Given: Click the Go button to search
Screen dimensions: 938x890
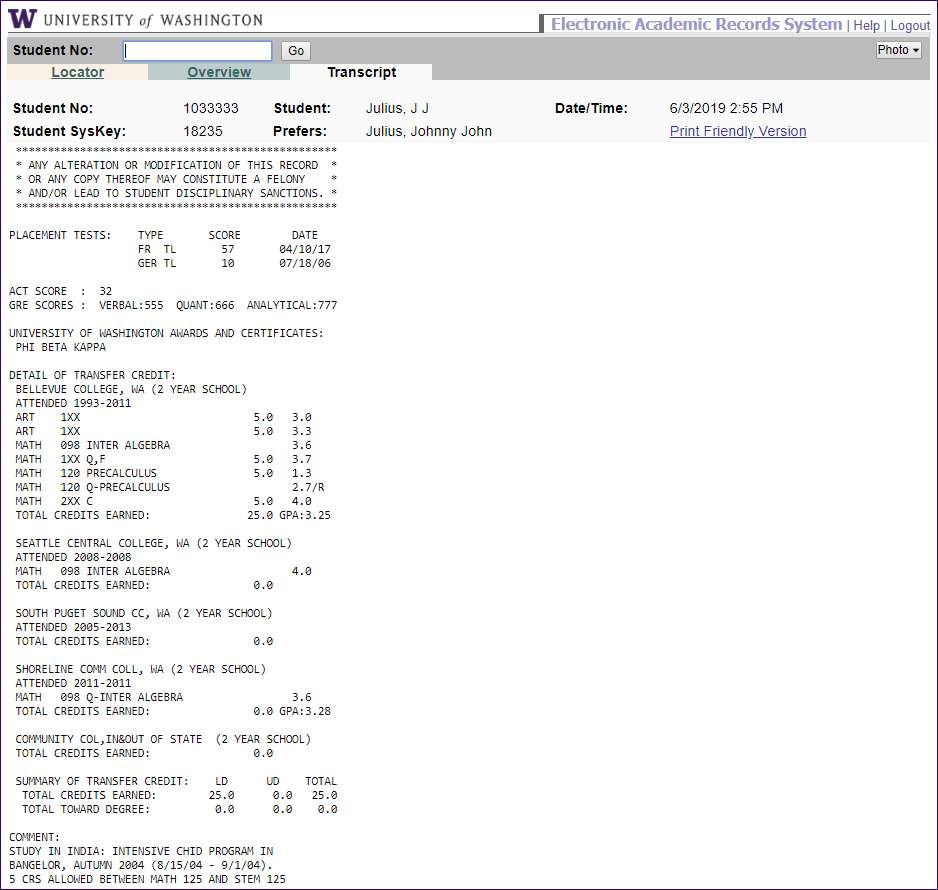Looking at the screenshot, I should pos(295,50).
